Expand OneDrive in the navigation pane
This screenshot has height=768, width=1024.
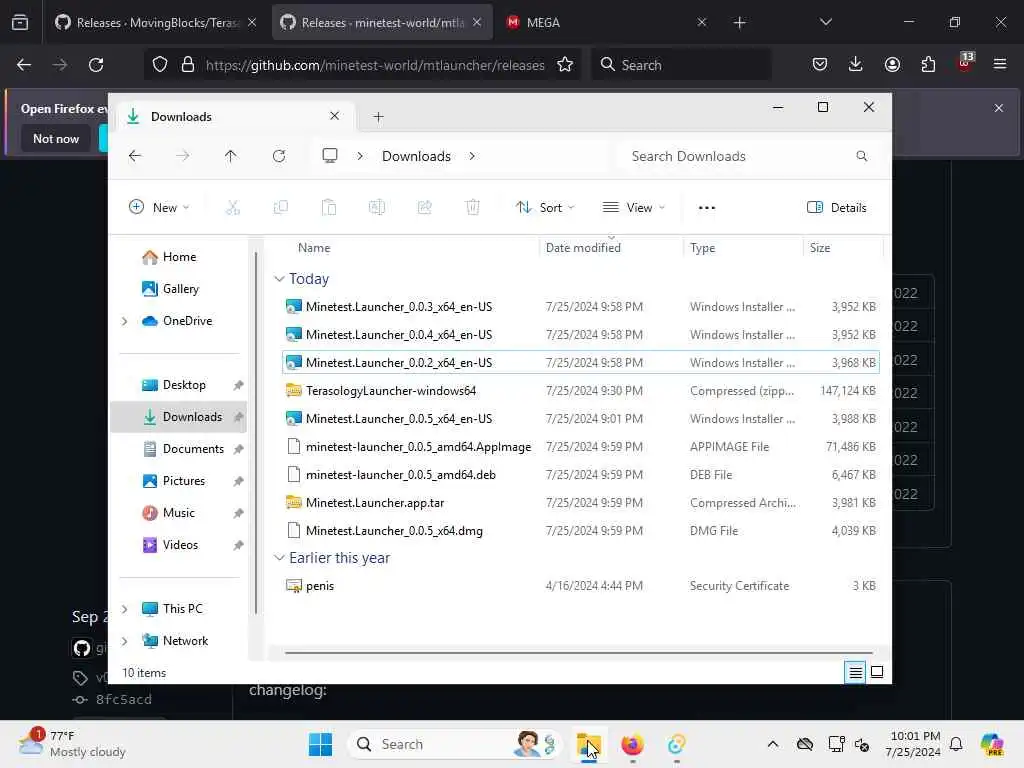pyautogui.click(x=124, y=321)
